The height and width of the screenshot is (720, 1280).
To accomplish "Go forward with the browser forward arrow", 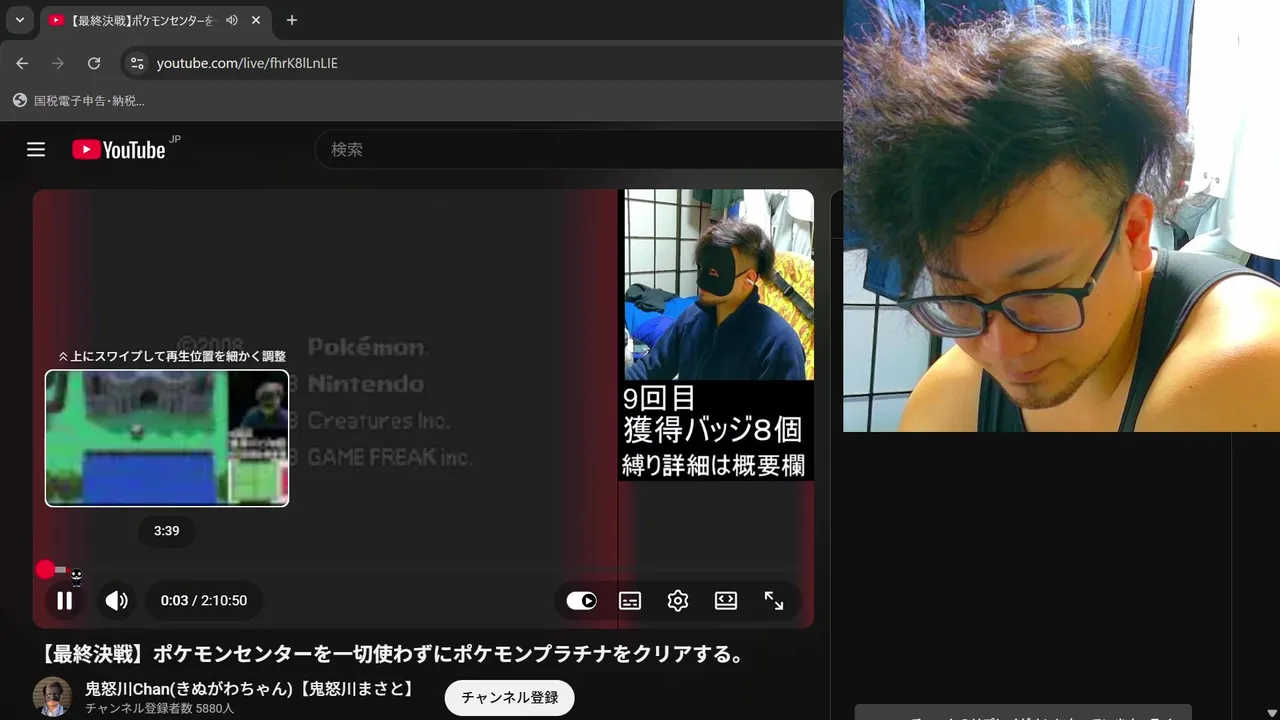I will point(58,63).
